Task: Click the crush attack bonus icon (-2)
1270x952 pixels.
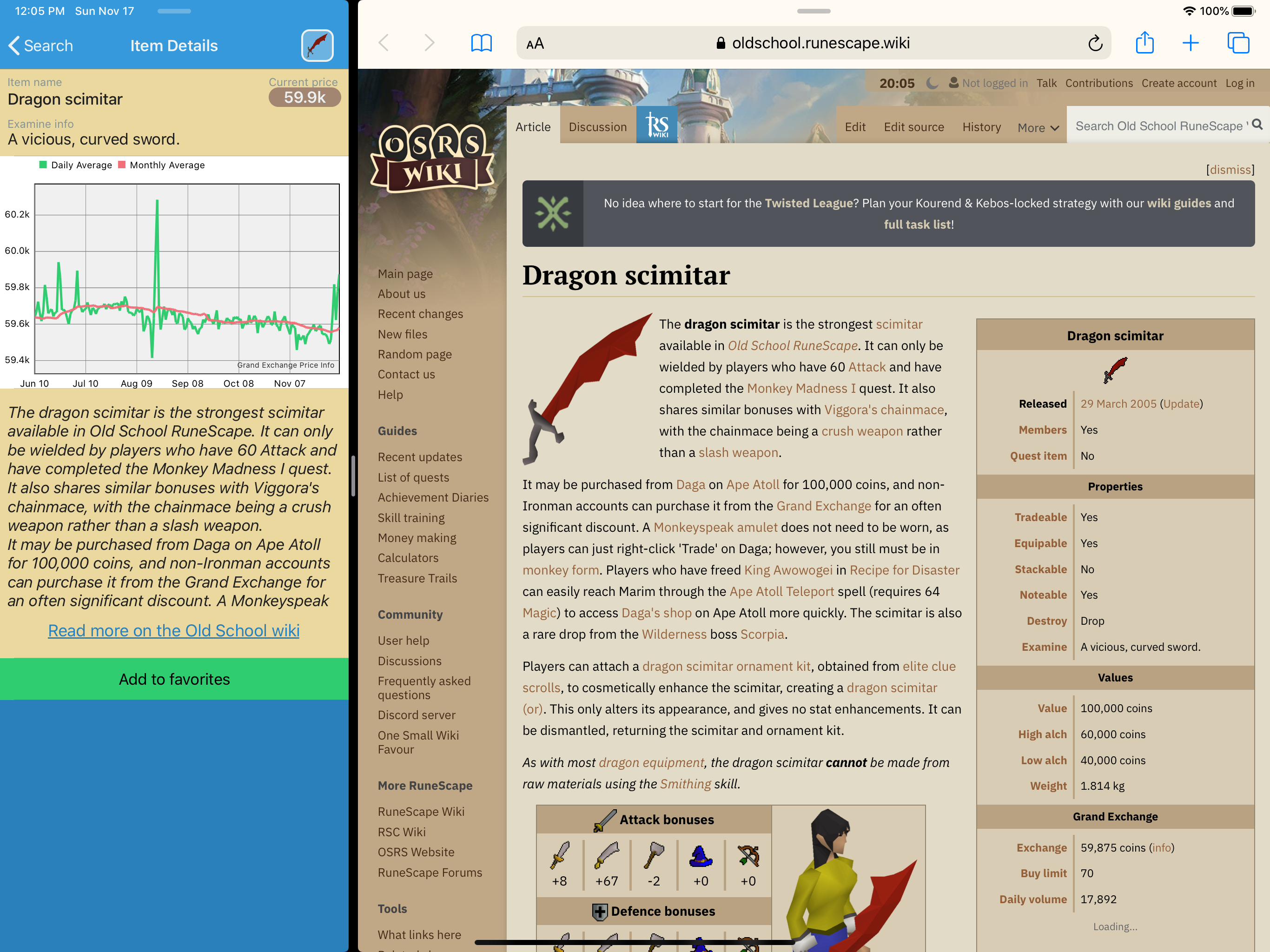Action: click(x=654, y=854)
